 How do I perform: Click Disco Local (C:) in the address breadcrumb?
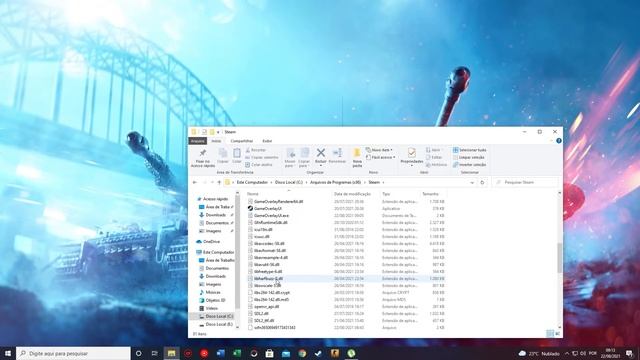coord(289,182)
